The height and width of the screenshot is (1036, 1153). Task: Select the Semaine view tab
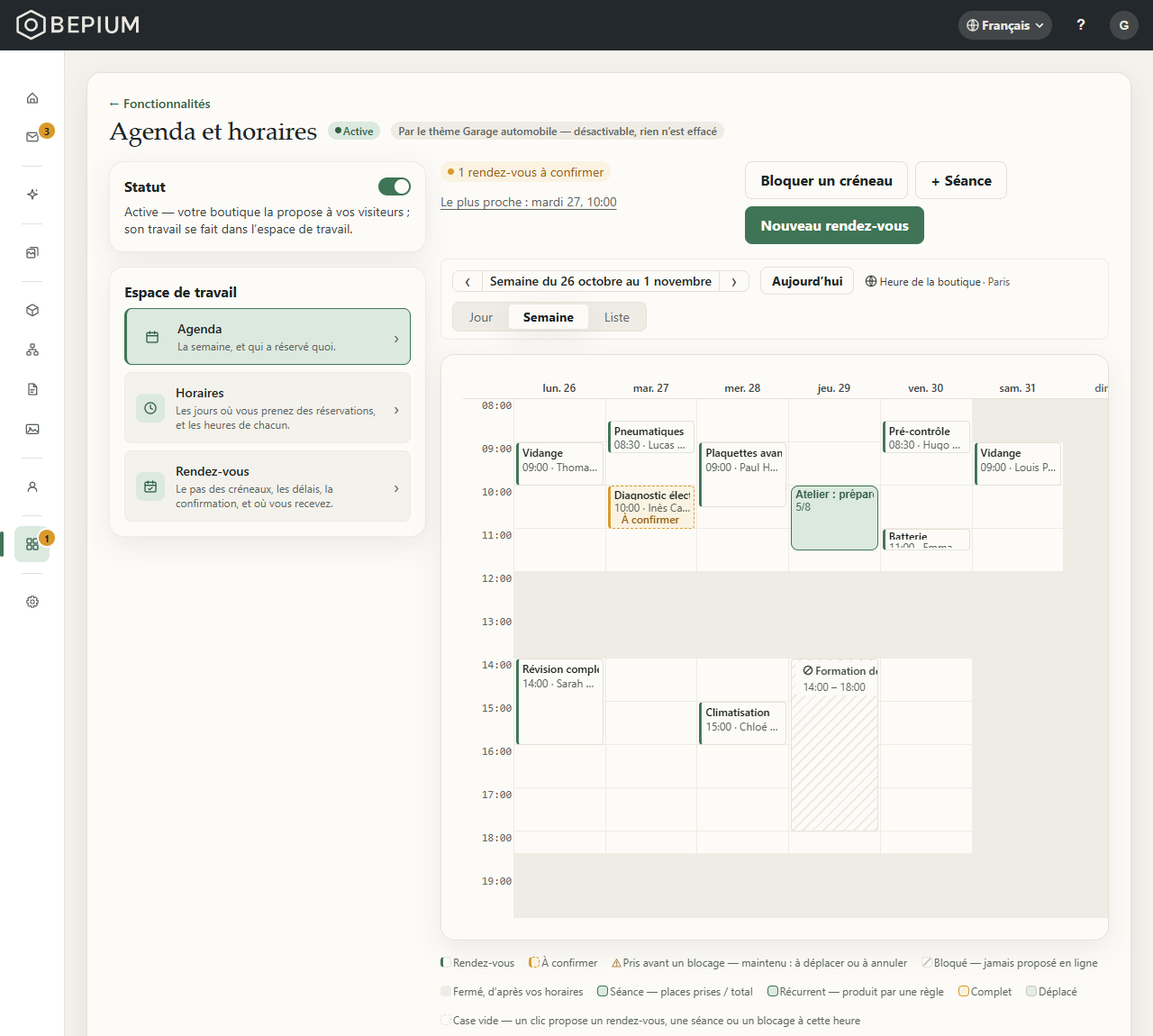(x=549, y=317)
